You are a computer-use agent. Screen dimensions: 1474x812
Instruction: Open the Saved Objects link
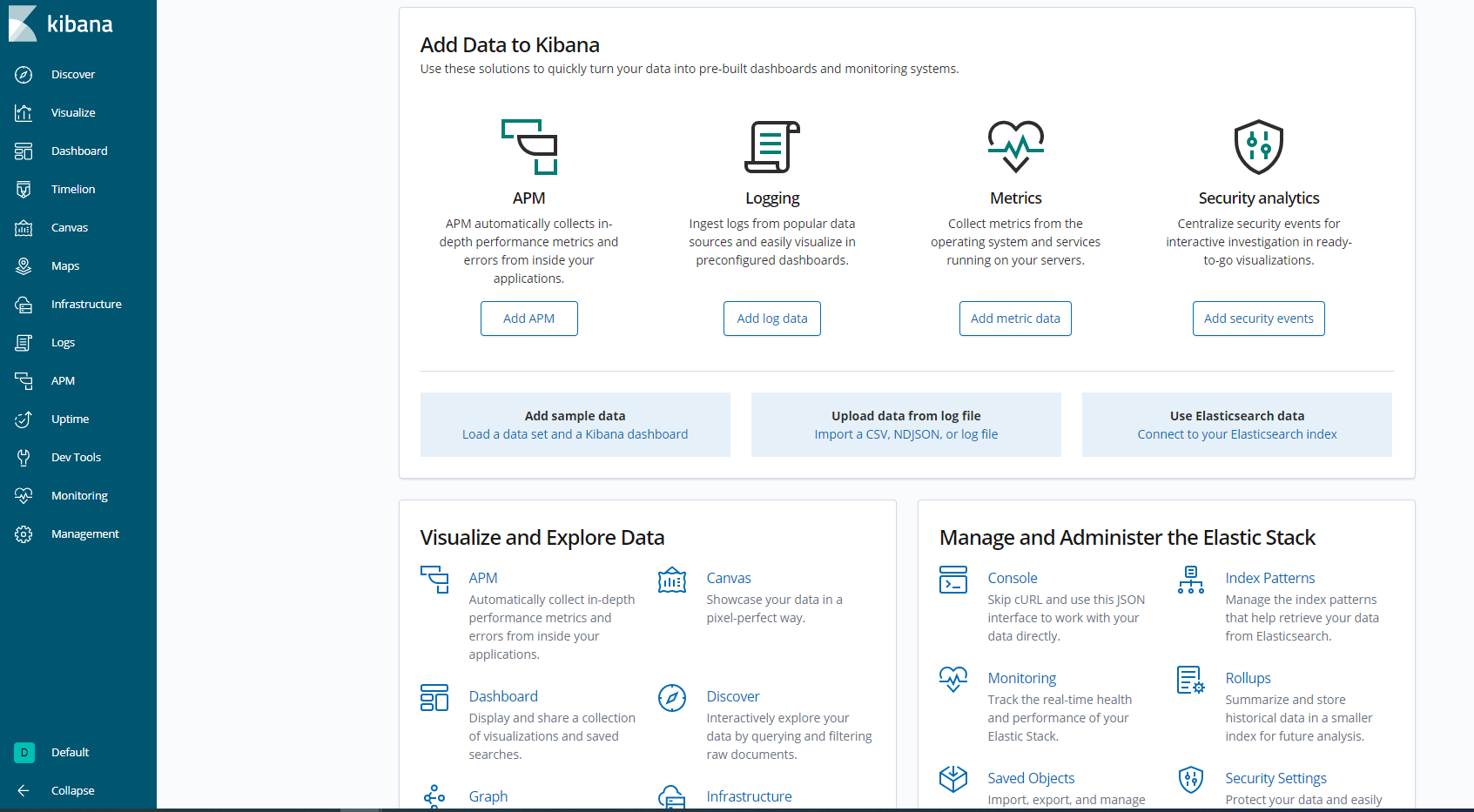1031,778
